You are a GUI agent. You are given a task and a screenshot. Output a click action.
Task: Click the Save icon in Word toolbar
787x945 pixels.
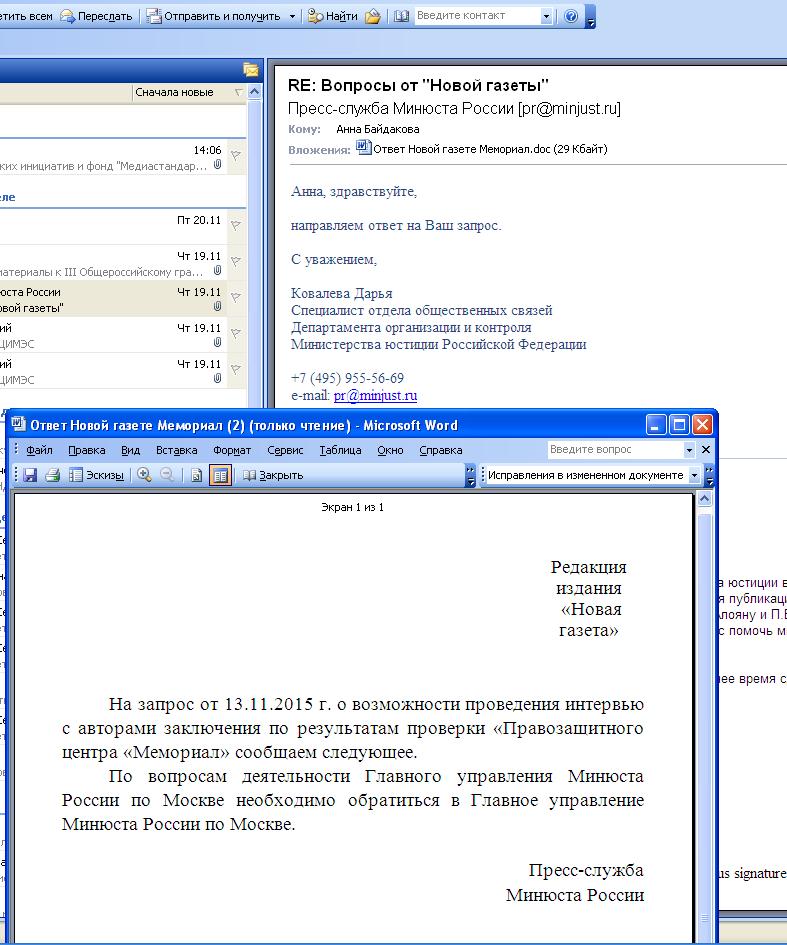[30, 475]
